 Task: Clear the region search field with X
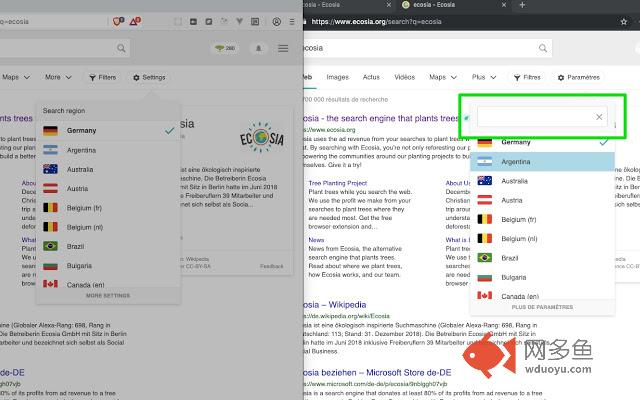click(599, 117)
